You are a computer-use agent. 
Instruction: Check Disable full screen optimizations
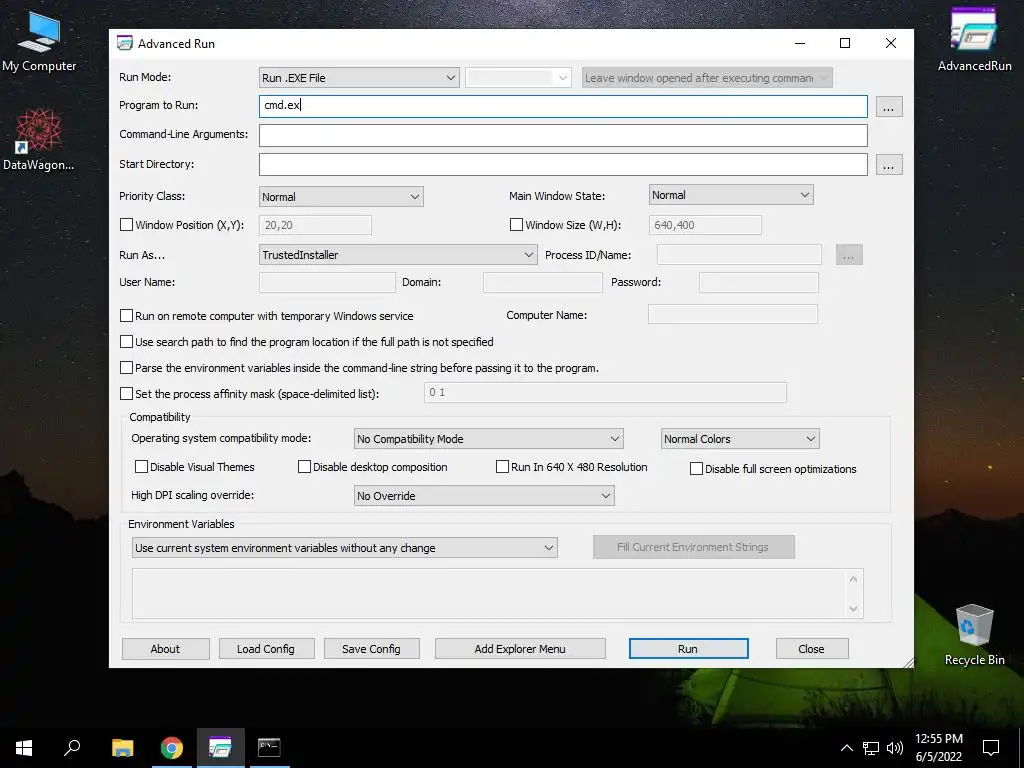click(x=696, y=468)
